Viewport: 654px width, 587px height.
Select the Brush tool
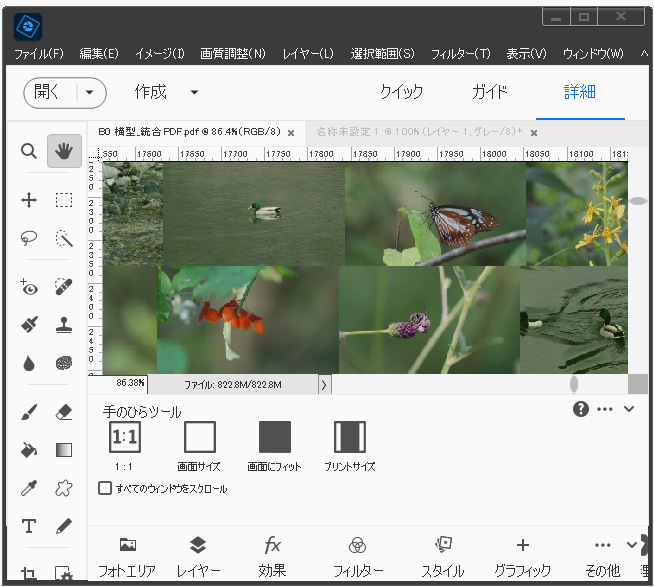[x=29, y=412]
